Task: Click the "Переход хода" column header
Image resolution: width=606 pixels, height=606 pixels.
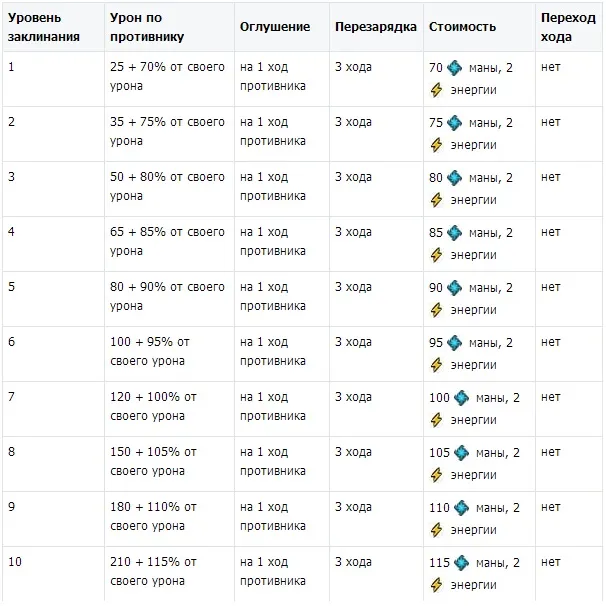Action: [566, 28]
